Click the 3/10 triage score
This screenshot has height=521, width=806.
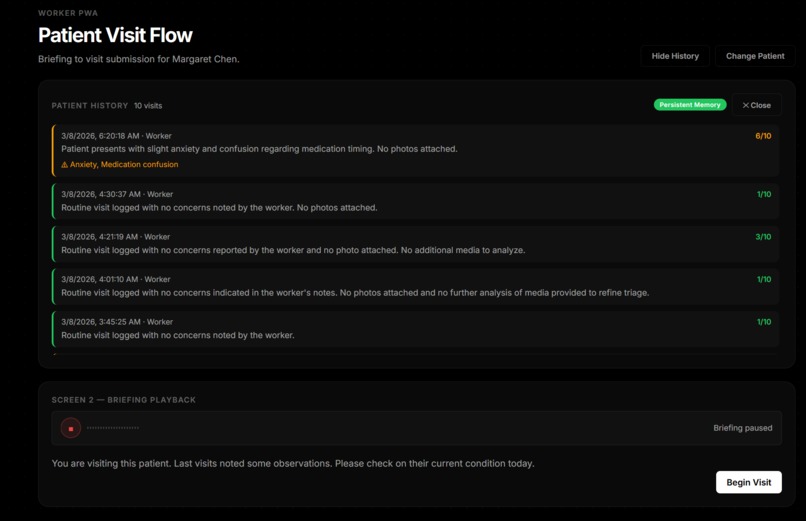click(x=763, y=237)
